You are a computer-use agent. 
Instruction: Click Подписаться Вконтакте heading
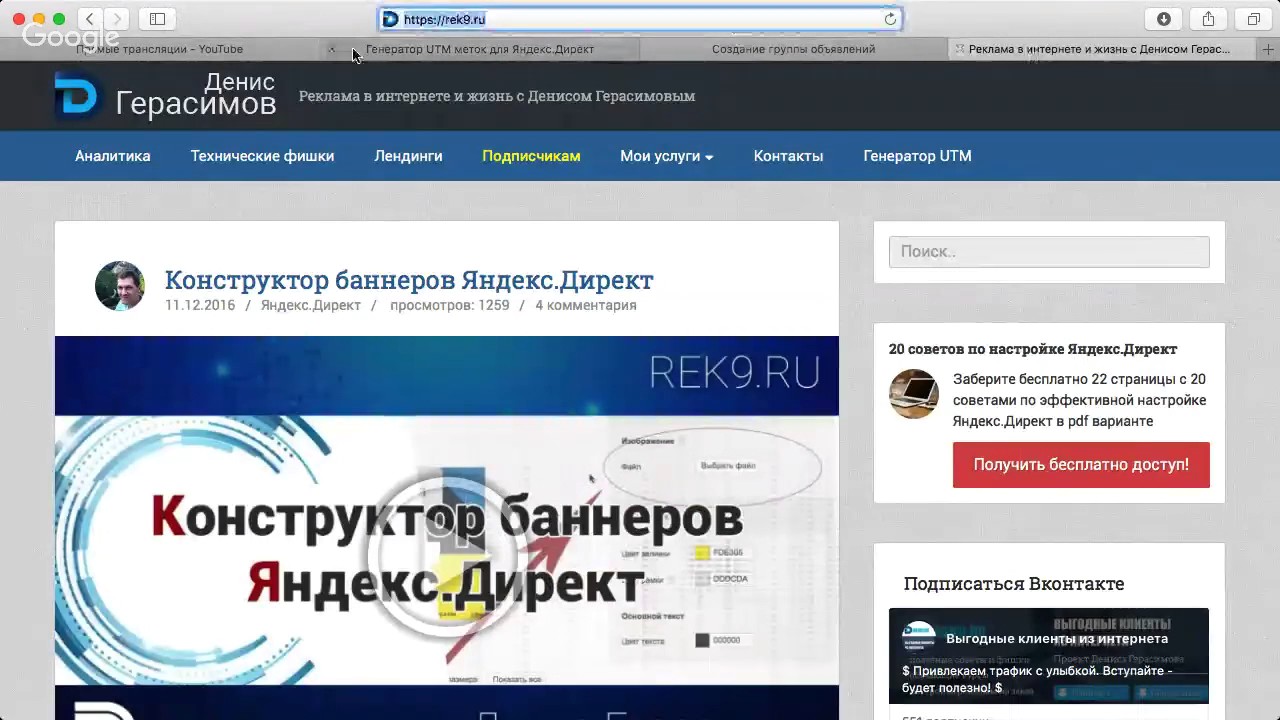1014,583
